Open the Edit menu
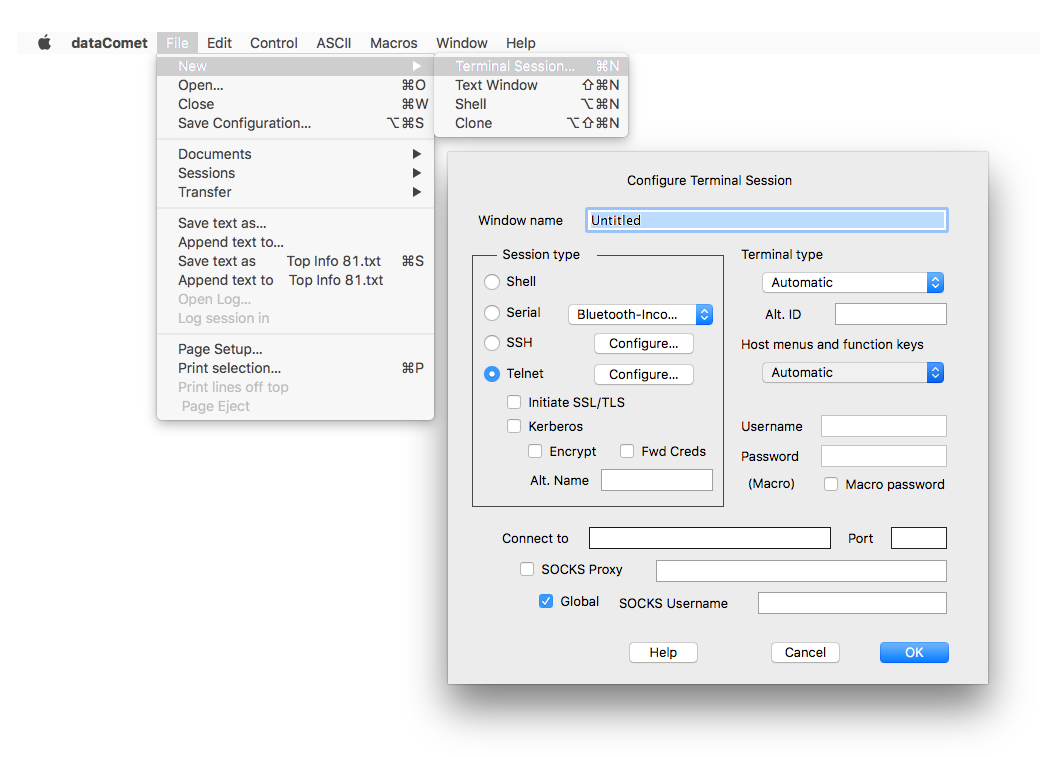The image size is (1040, 757). point(219,43)
